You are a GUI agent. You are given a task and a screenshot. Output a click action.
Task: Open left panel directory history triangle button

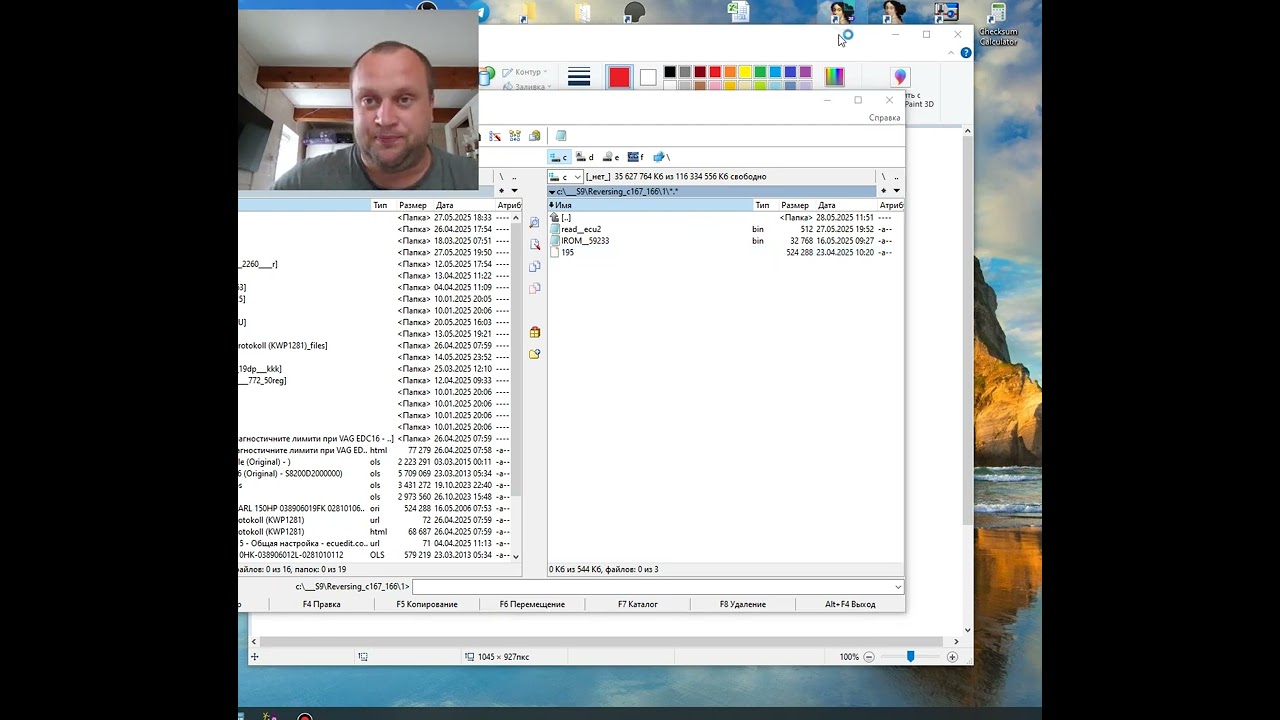[x=514, y=191]
